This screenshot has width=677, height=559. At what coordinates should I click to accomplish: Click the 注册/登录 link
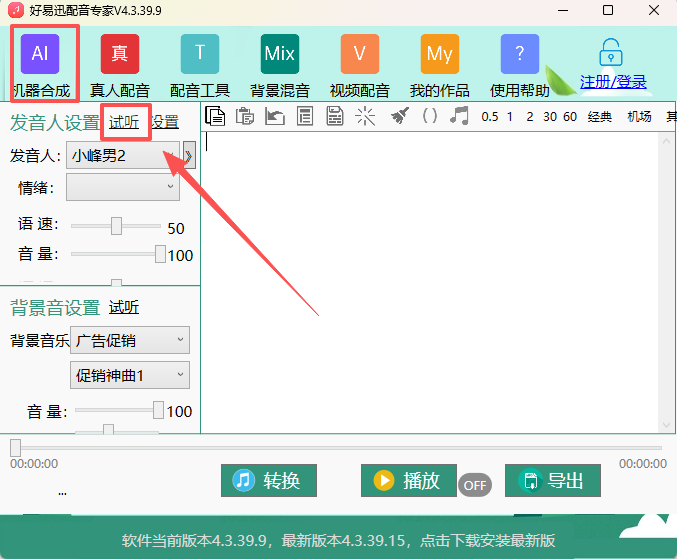tap(613, 82)
